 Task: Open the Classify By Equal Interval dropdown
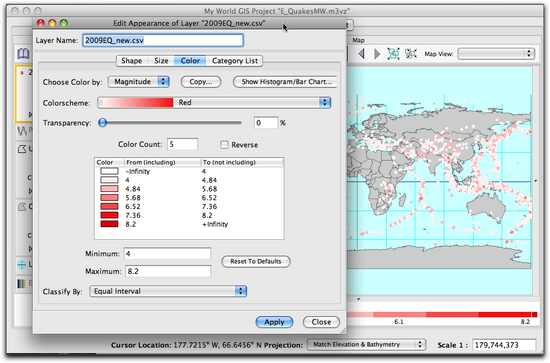click(x=168, y=291)
